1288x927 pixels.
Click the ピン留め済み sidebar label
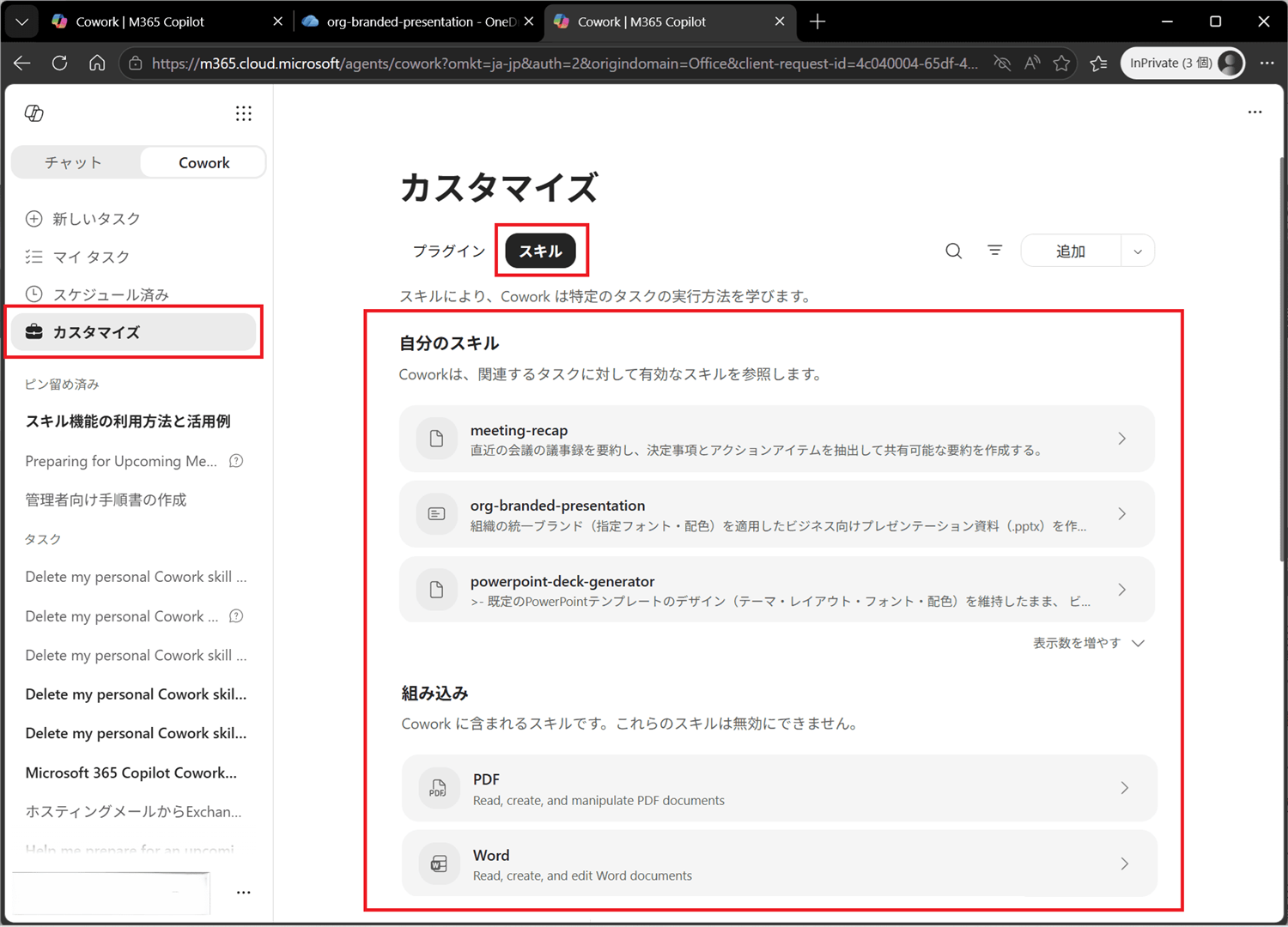point(62,384)
